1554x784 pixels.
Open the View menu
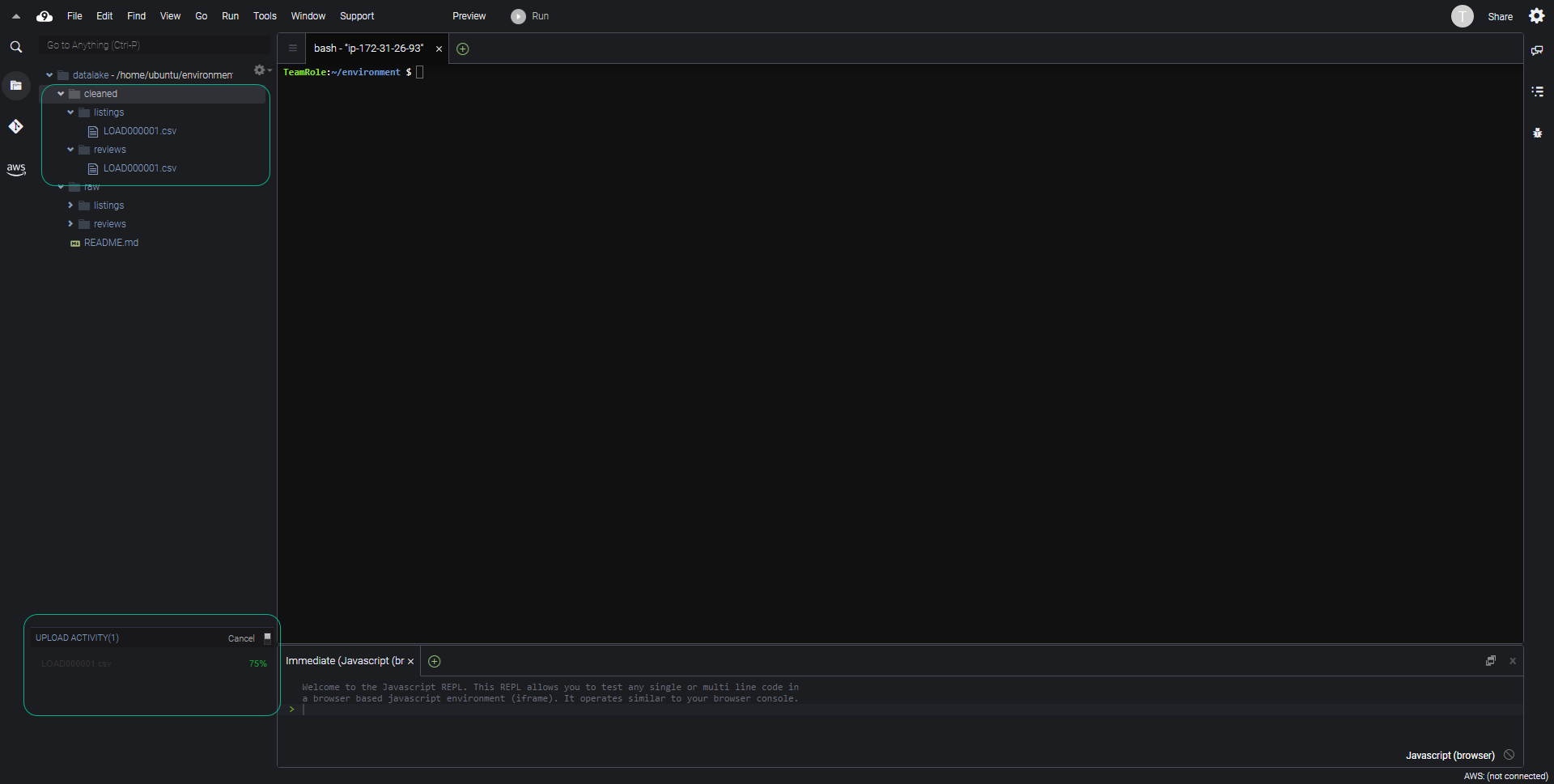coord(170,16)
